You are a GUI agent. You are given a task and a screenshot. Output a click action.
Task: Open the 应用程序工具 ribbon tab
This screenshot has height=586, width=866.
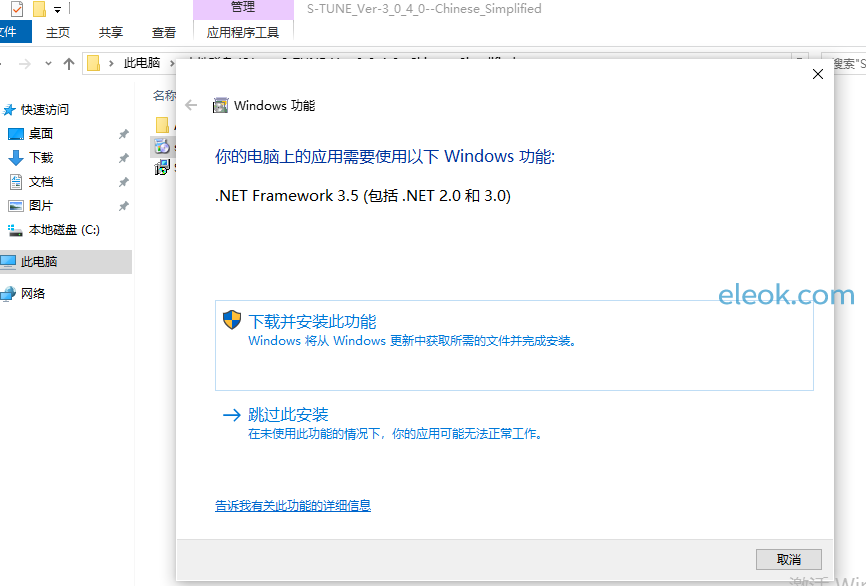243,33
